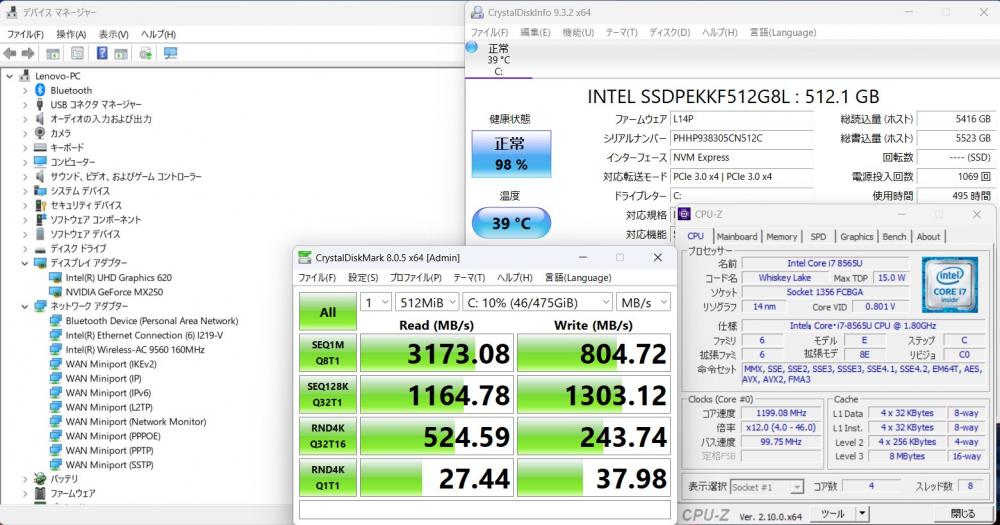The height and width of the screenshot is (525, 1000).
Task: Run the RND4K Q32T16 benchmark
Action: pyautogui.click(x=328, y=436)
